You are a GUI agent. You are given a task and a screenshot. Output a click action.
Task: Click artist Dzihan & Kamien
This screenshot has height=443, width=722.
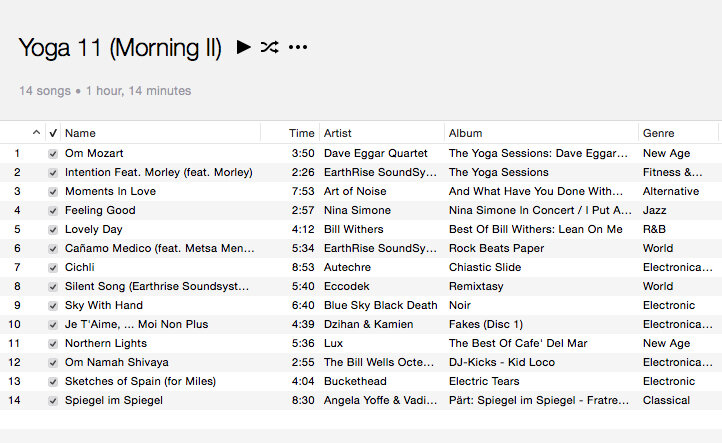tap(368, 324)
